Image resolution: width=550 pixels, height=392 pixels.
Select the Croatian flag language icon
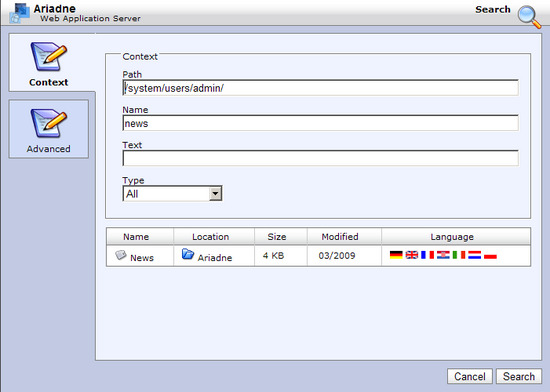click(443, 255)
